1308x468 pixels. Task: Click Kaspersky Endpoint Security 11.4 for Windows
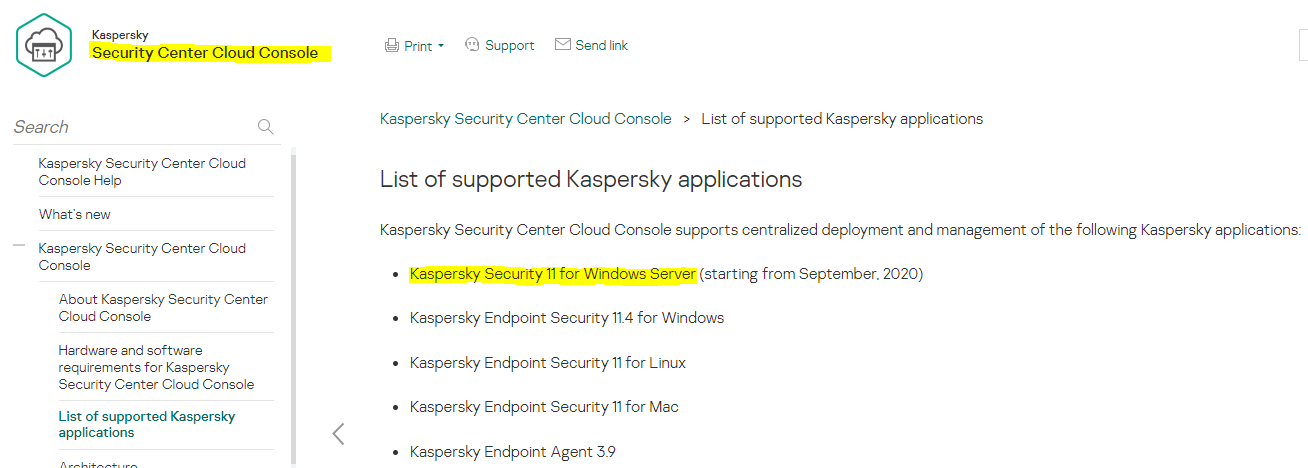tap(567, 318)
